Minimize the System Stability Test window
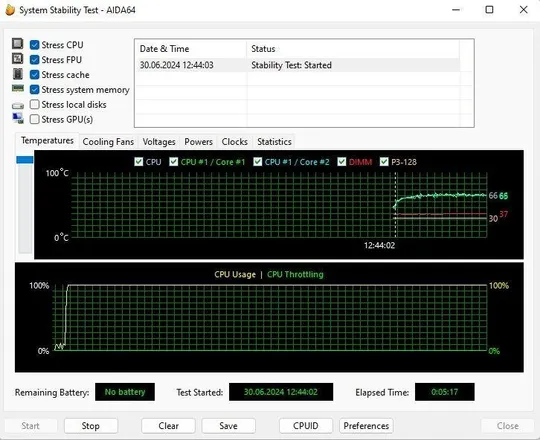This screenshot has height=440, width=540. (456, 10)
